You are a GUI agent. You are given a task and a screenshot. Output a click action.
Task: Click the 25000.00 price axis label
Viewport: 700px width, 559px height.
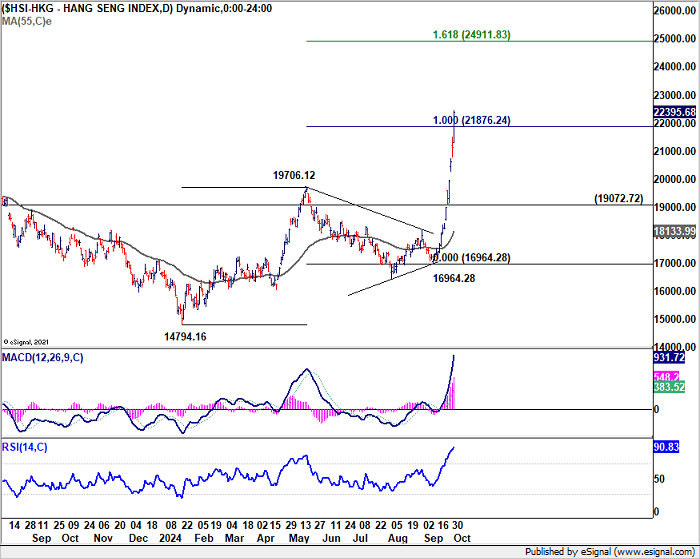[675, 38]
